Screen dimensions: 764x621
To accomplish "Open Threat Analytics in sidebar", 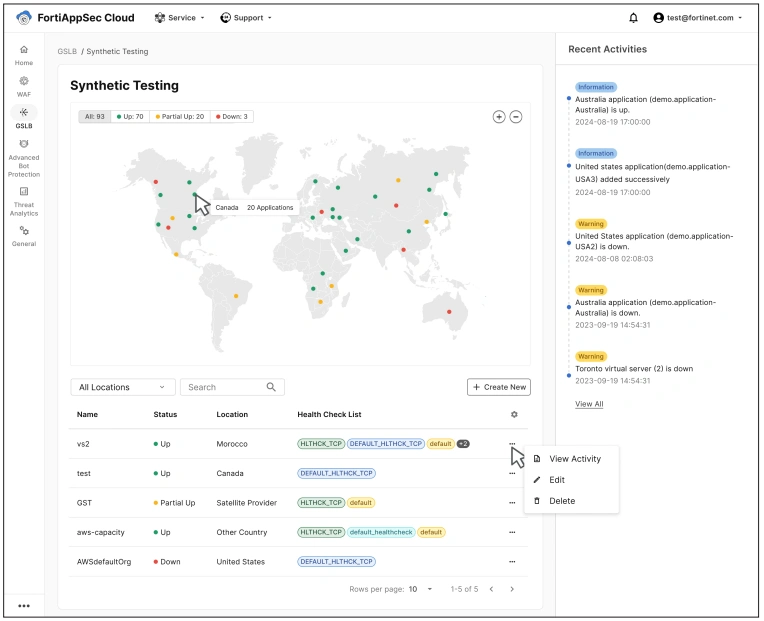I will pos(24,200).
